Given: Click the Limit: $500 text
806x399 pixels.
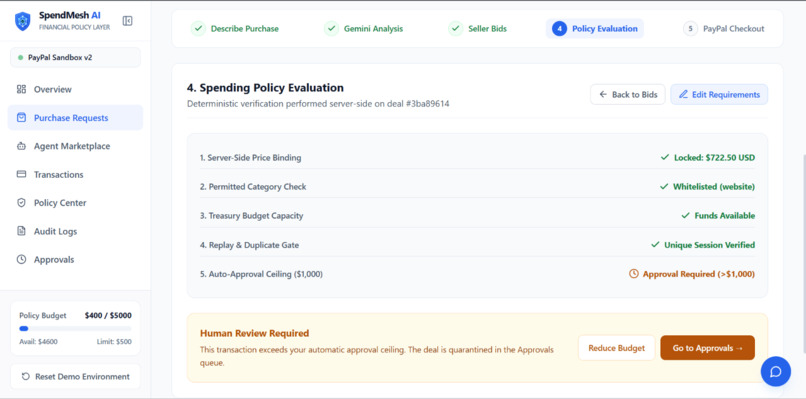Looking at the screenshot, I should [x=114, y=341].
